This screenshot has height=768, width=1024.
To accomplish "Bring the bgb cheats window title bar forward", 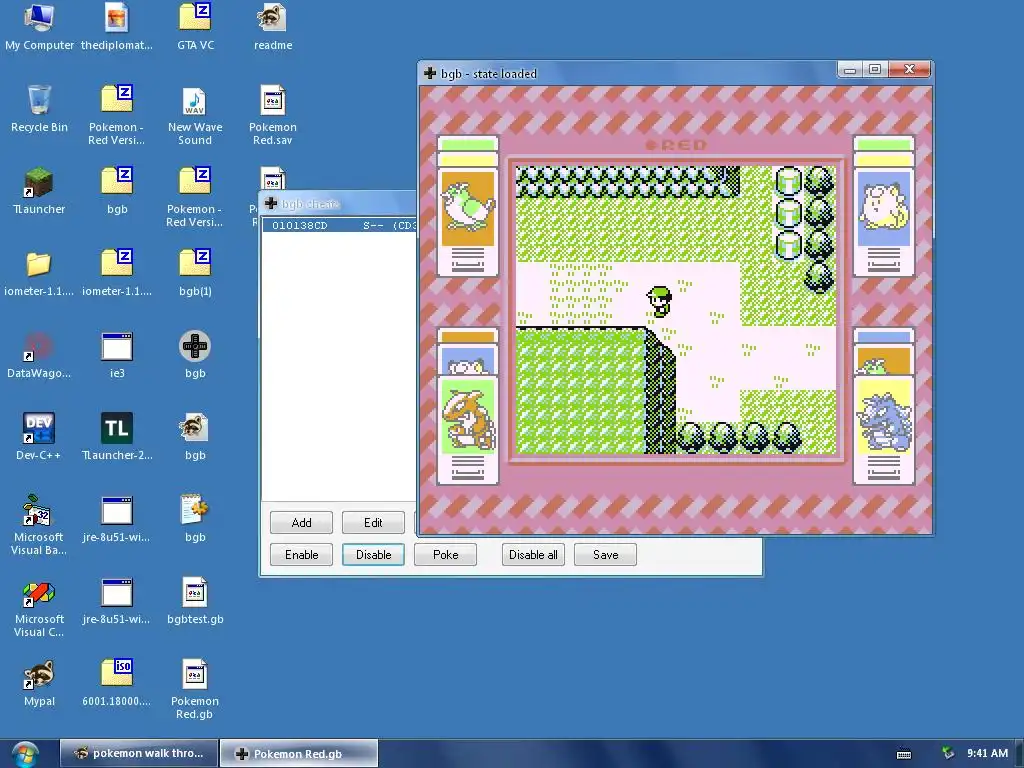I will coord(340,204).
